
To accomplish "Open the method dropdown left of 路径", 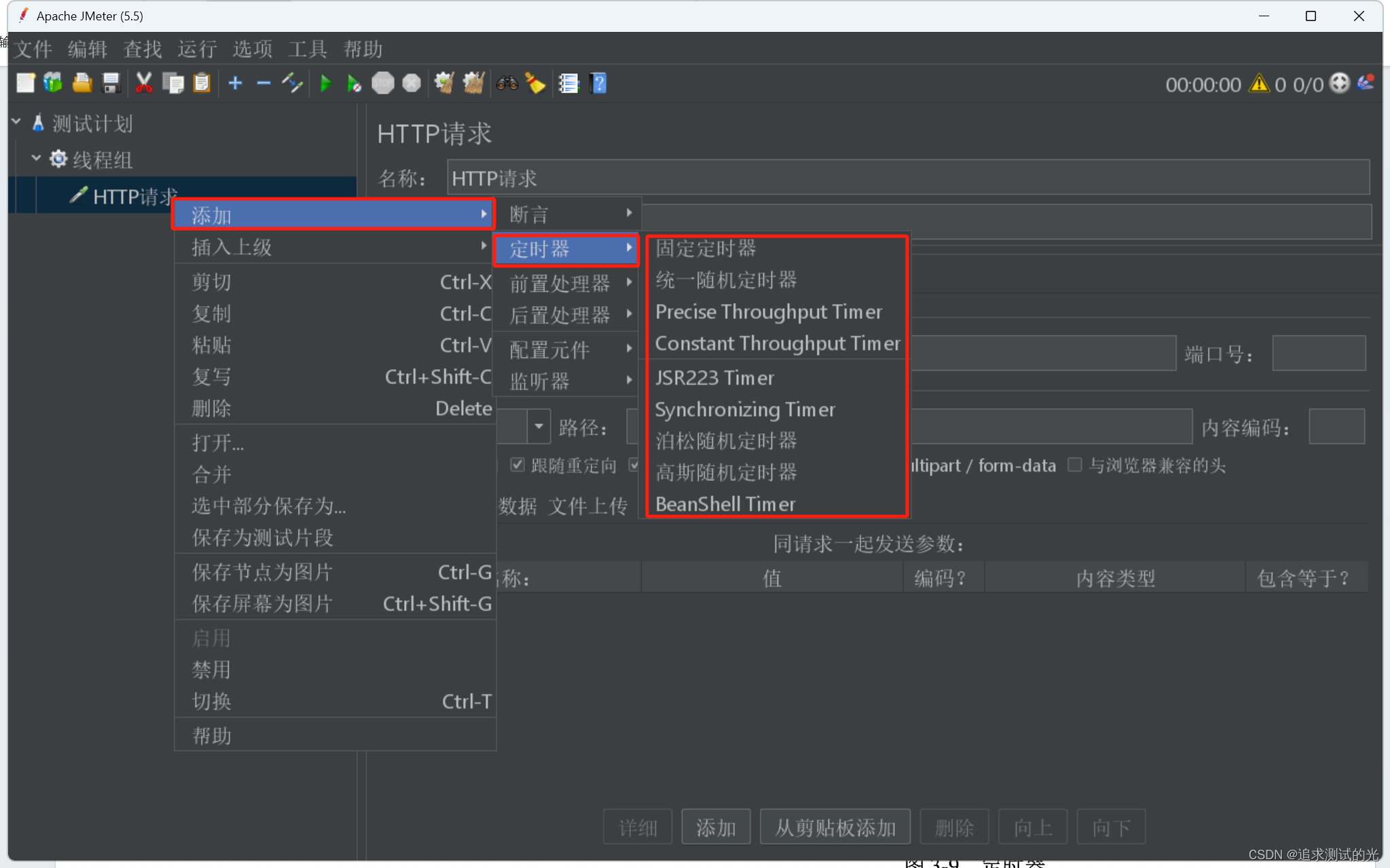I will [x=538, y=427].
